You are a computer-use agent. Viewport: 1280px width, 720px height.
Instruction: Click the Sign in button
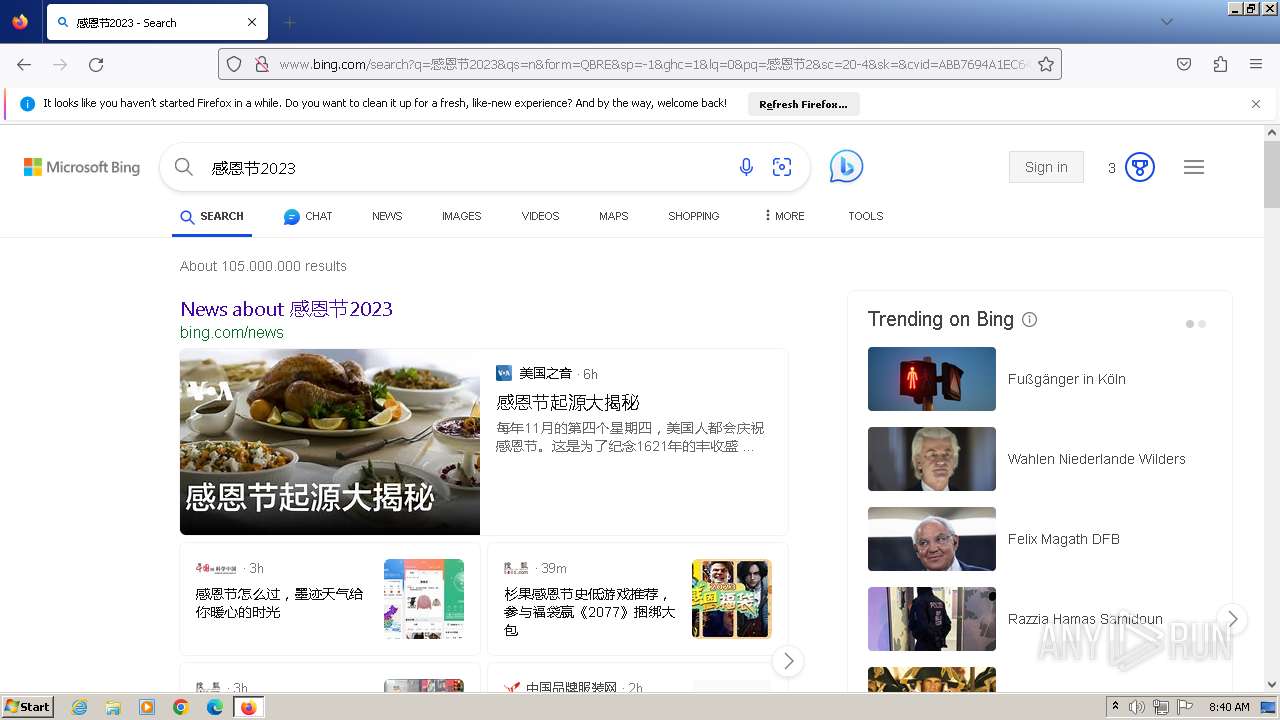(x=1046, y=167)
